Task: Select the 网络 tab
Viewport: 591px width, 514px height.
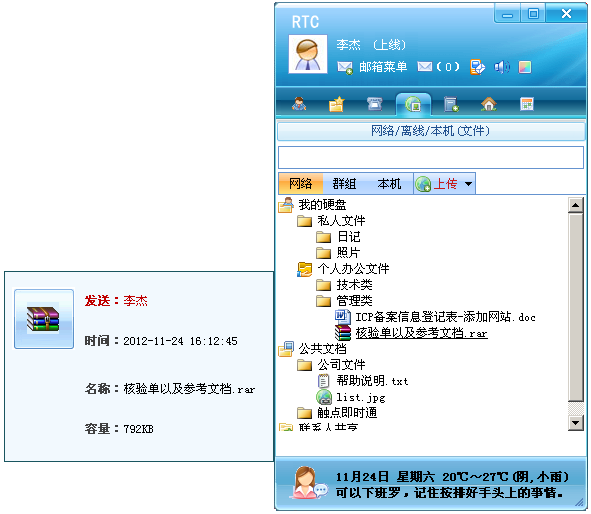Action: 300,184
